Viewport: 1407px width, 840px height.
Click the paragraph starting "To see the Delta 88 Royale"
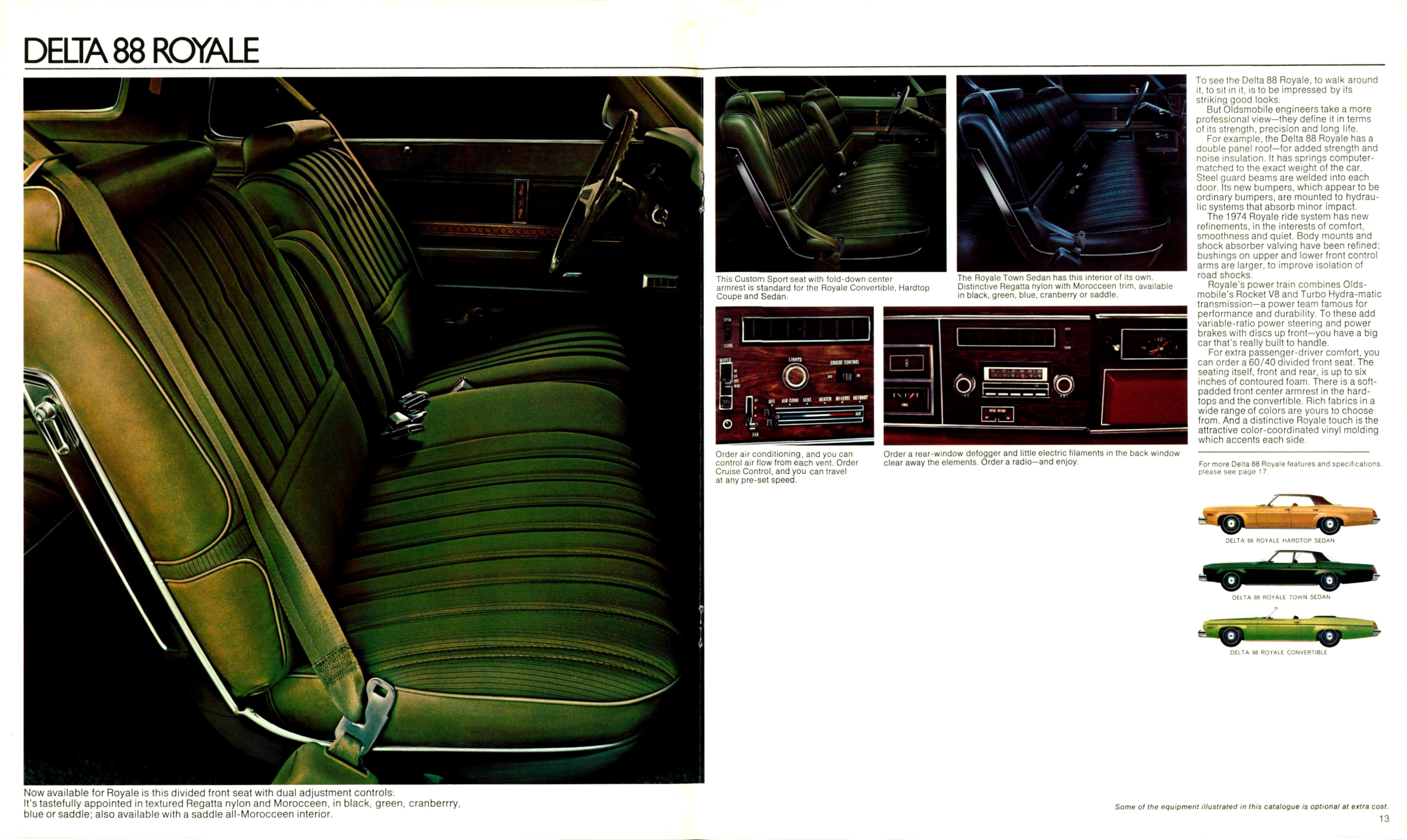click(x=1286, y=90)
